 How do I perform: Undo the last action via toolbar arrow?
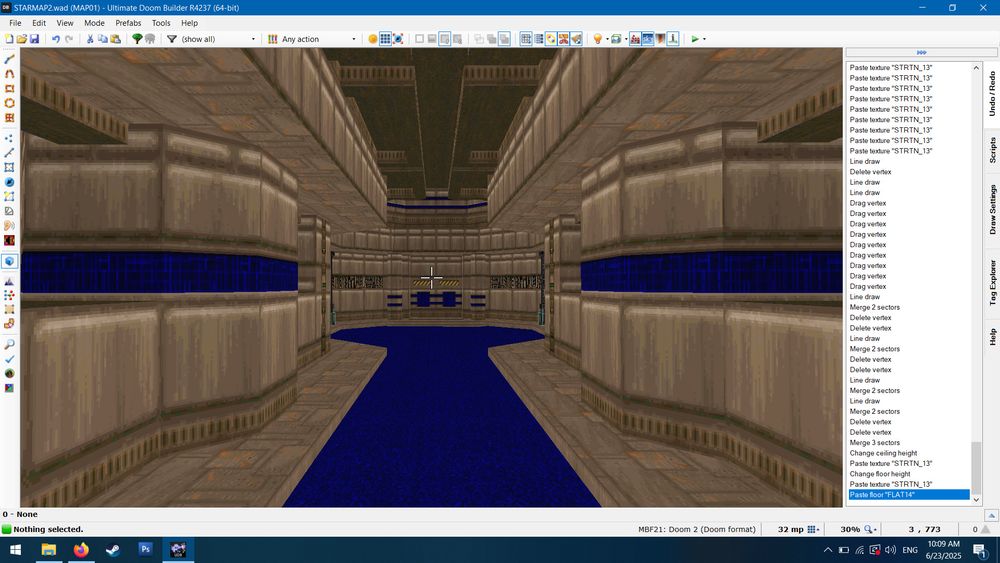point(56,39)
